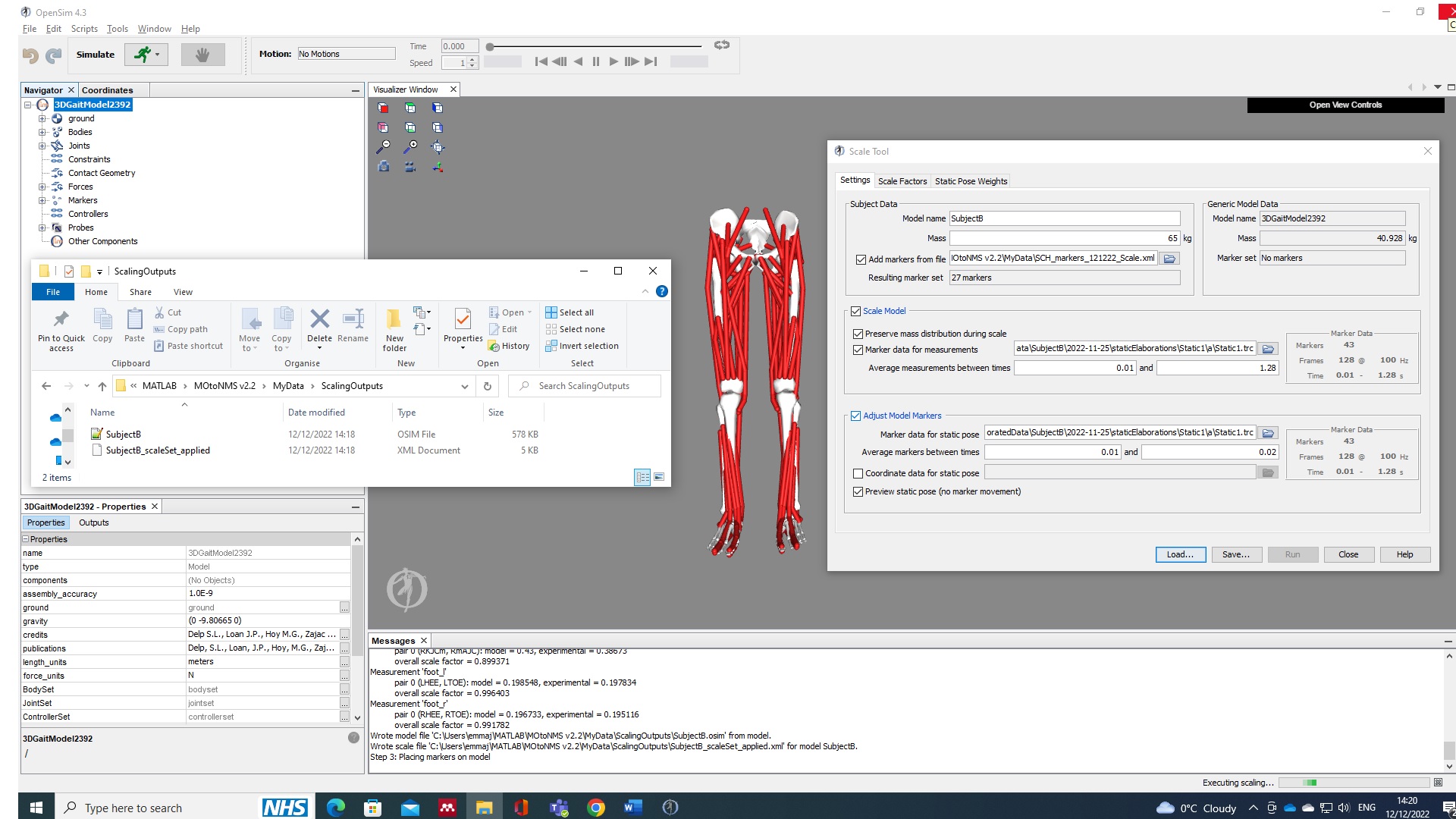Click the motion time slider handle
The height and width of the screenshot is (819, 1456).
point(490,47)
